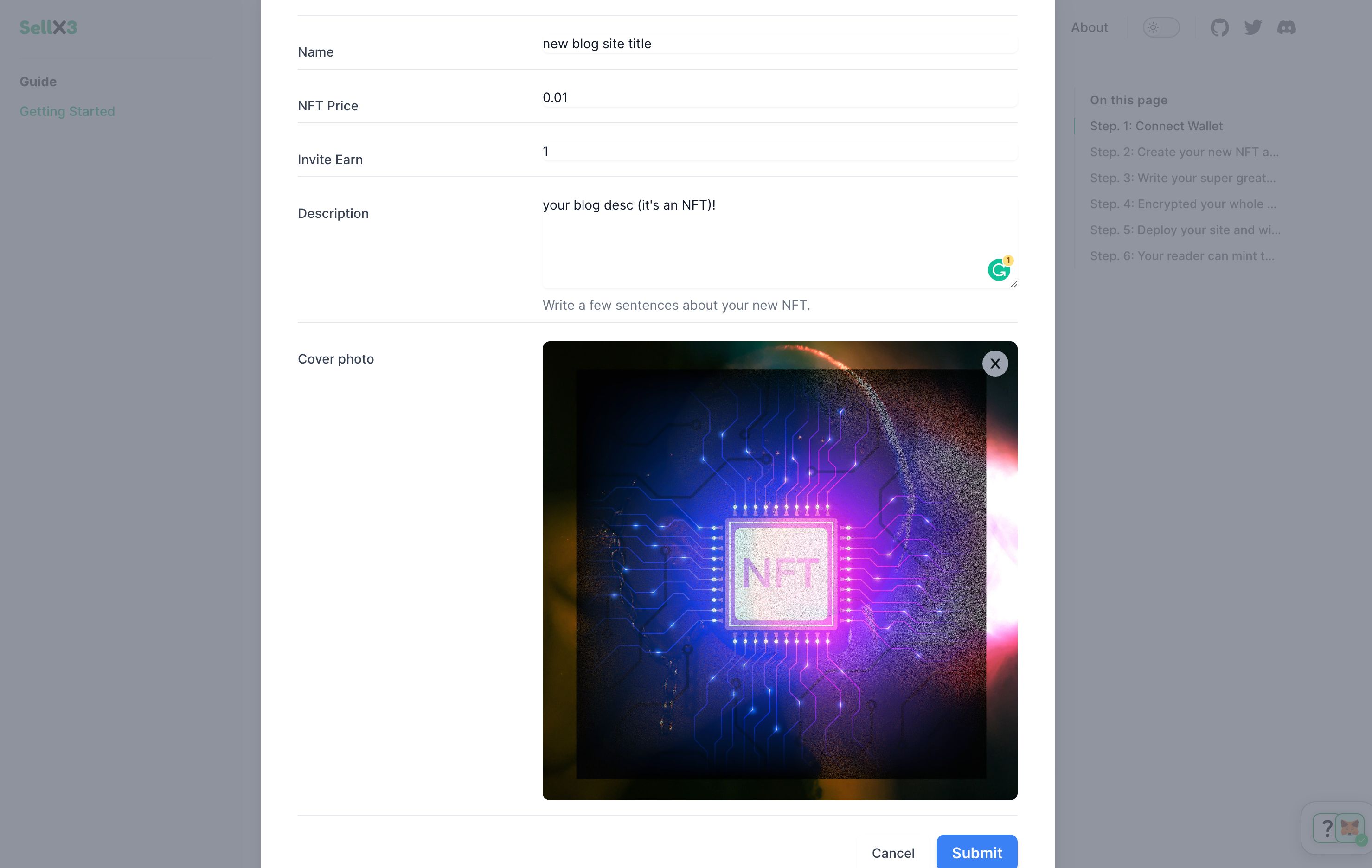The height and width of the screenshot is (868, 1372).
Task: Expand Step 2 Create your new NFT section
Action: point(1183,152)
